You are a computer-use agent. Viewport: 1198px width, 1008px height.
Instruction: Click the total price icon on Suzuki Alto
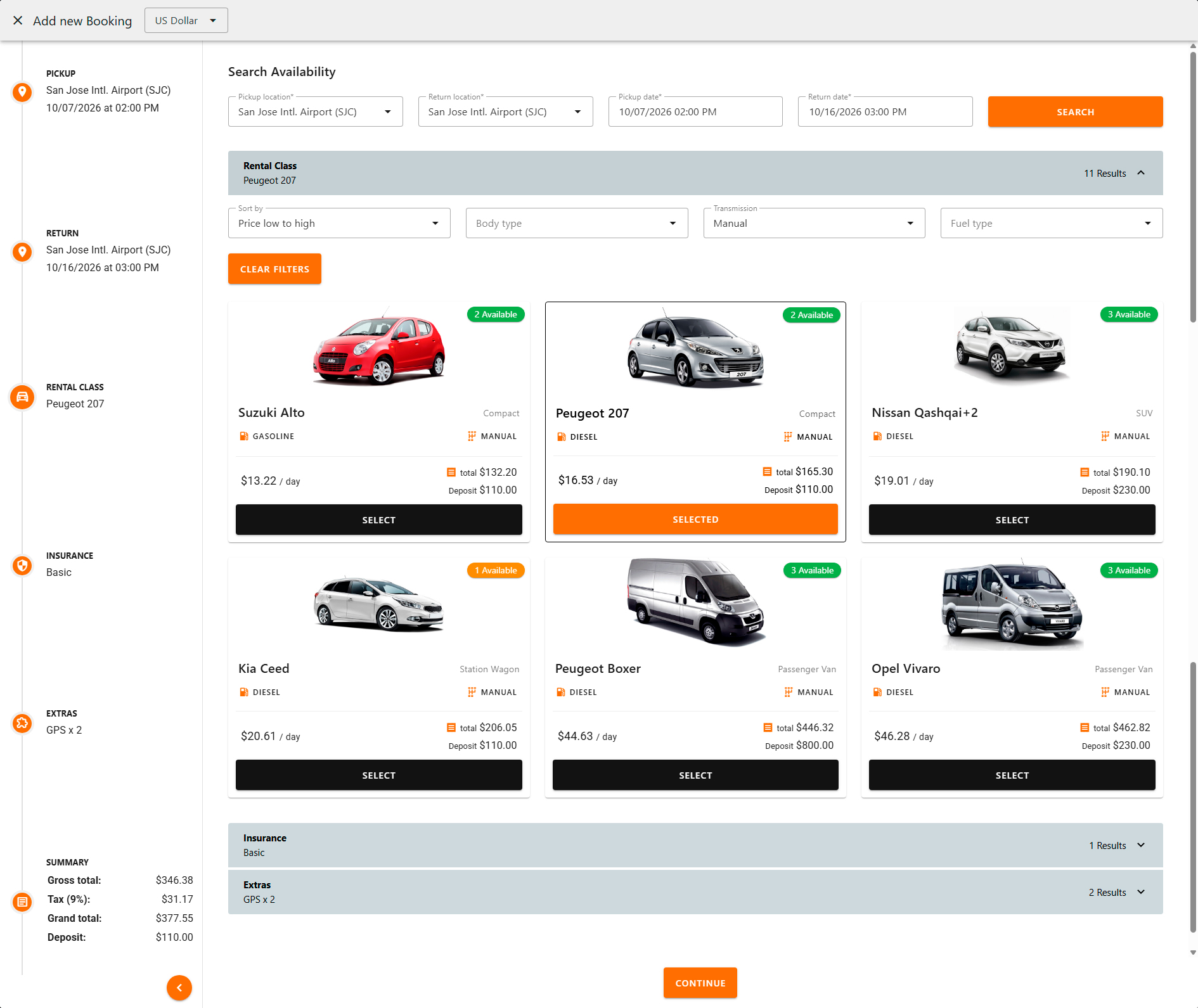pos(451,472)
